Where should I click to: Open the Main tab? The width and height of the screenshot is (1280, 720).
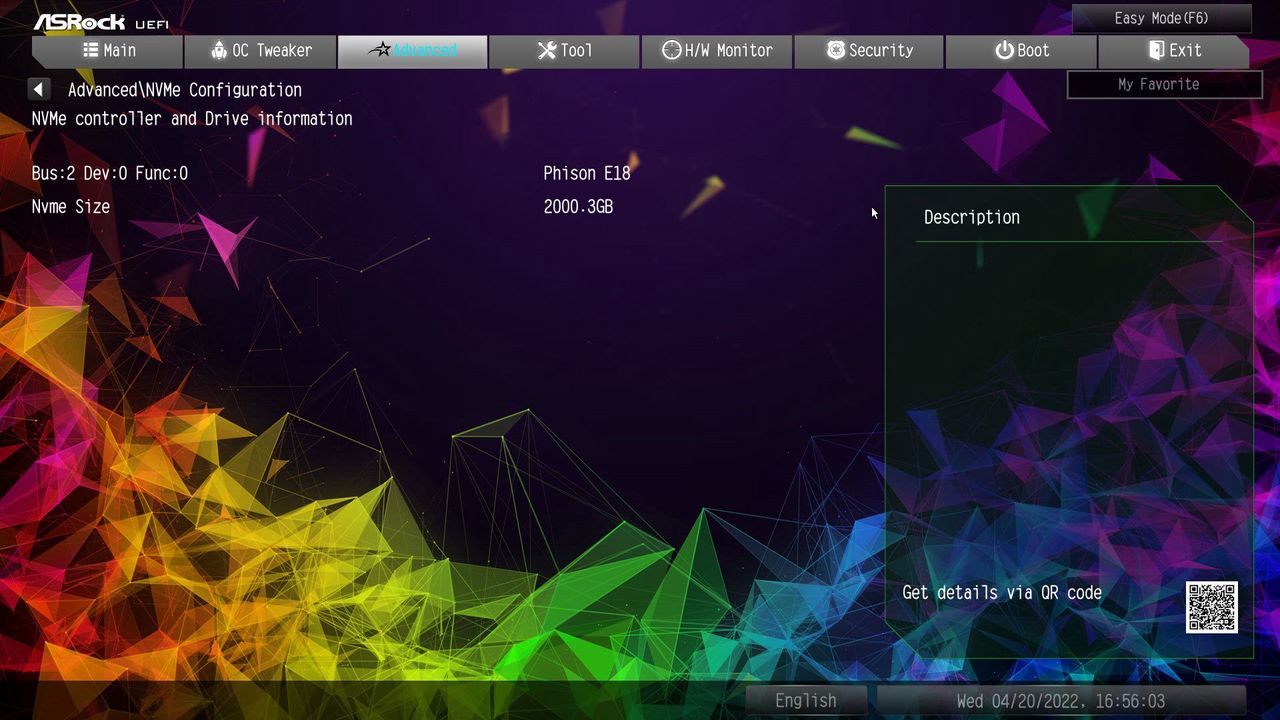(107, 51)
